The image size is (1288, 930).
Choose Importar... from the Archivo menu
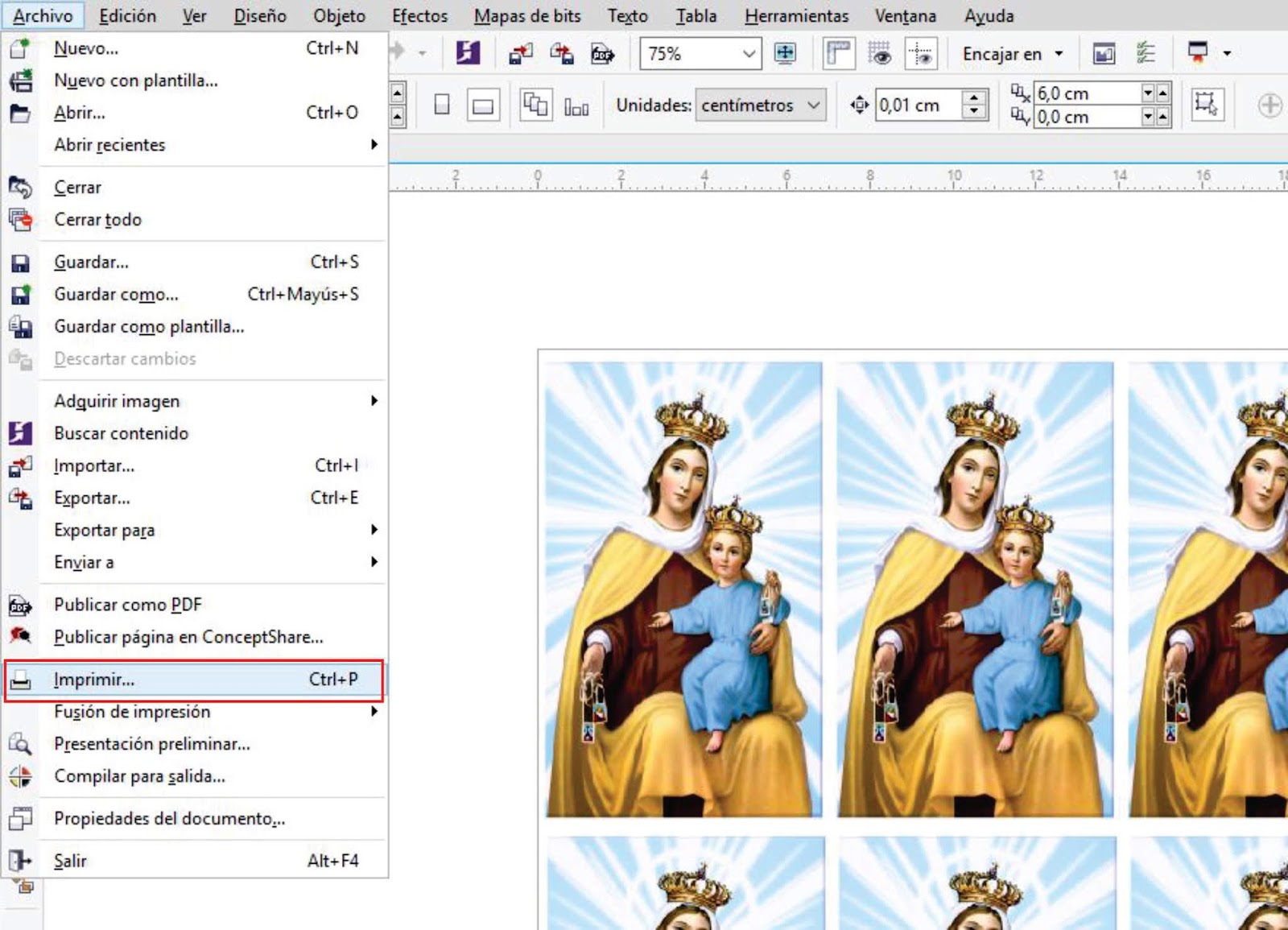(194, 465)
